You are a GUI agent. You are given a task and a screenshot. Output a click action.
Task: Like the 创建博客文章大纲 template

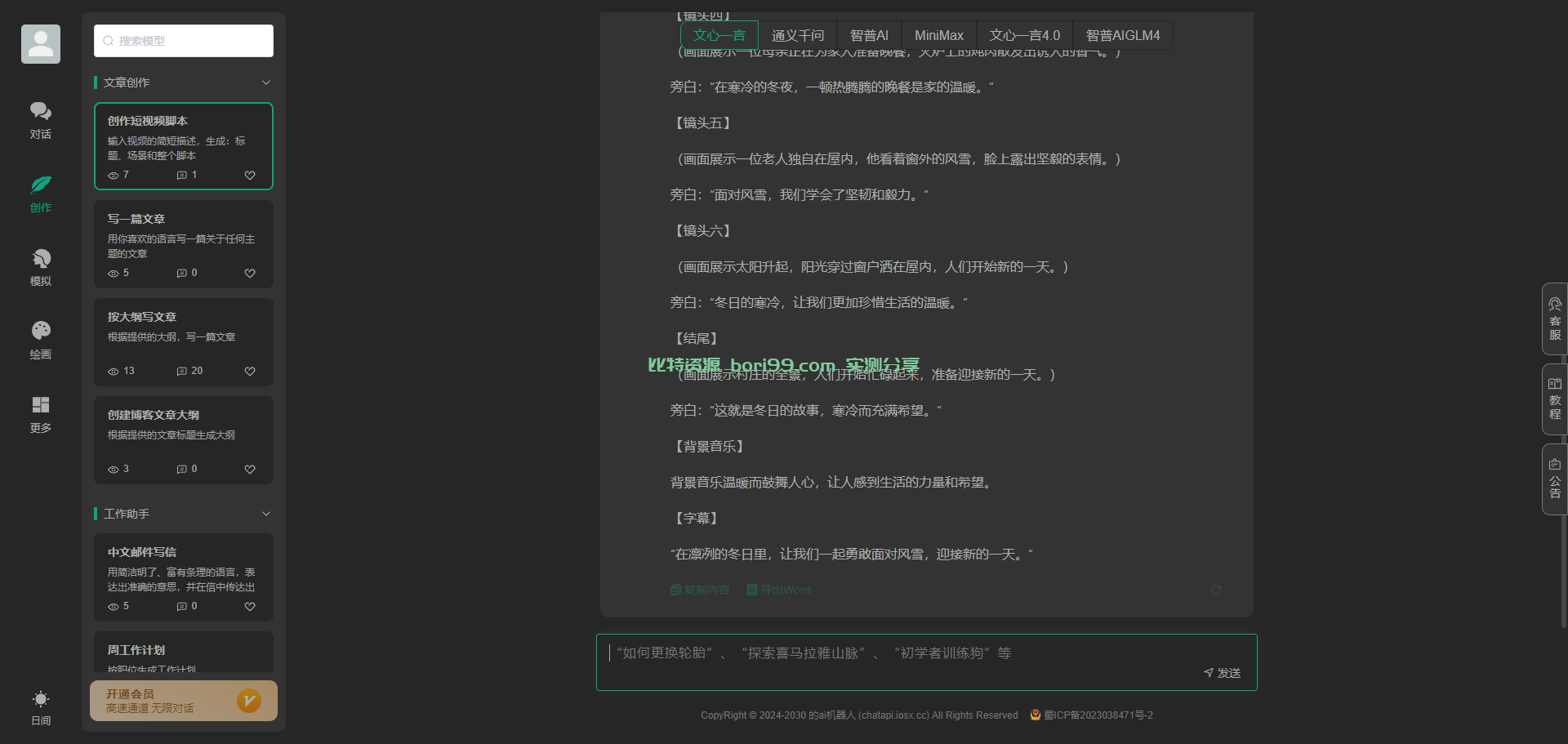pyautogui.click(x=250, y=470)
